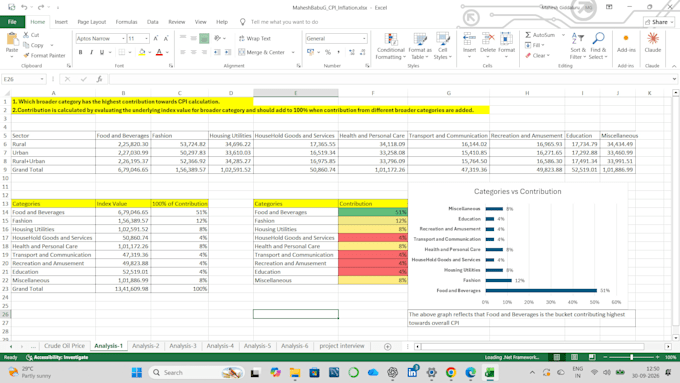
Task: Adjust the zoom slider handle
Action: tap(631, 357)
